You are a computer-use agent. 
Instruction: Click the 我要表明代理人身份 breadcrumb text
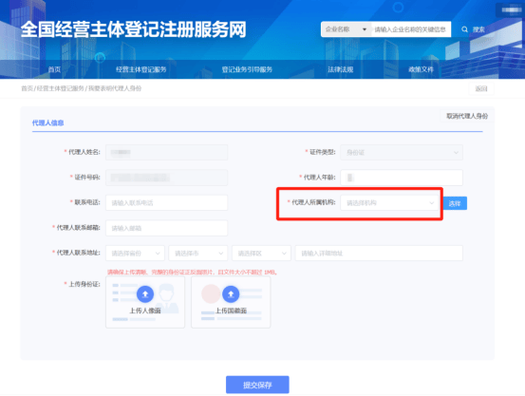(115, 88)
